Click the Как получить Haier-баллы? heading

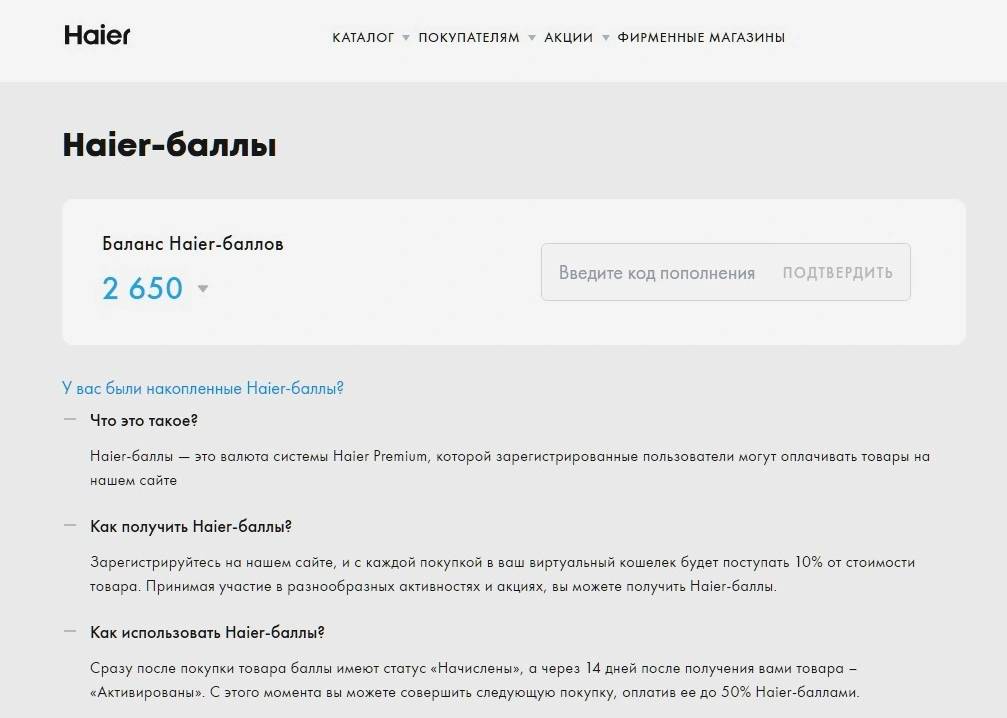[191, 527]
